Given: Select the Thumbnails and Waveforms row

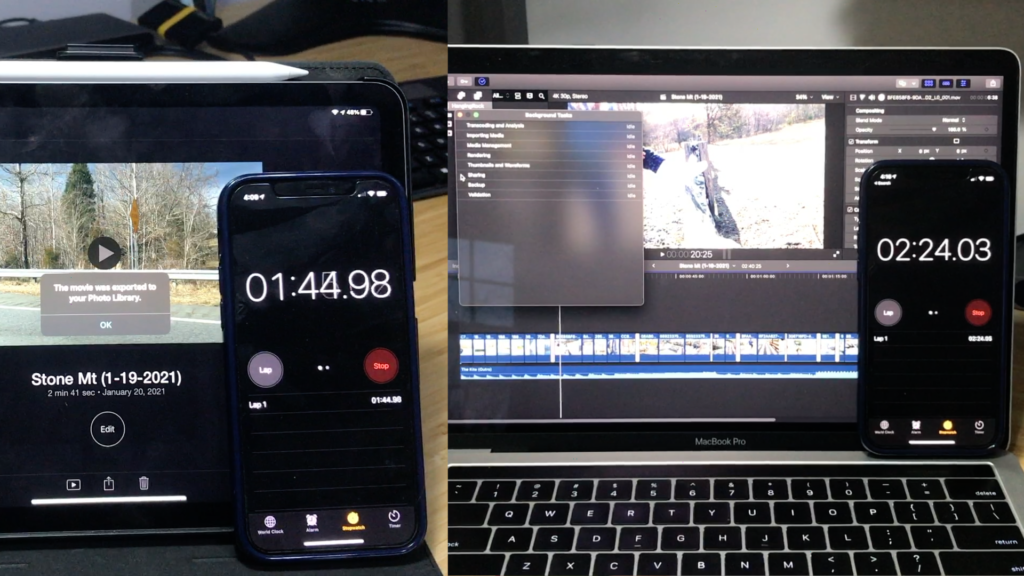Looking at the screenshot, I should tap(551, 165).
